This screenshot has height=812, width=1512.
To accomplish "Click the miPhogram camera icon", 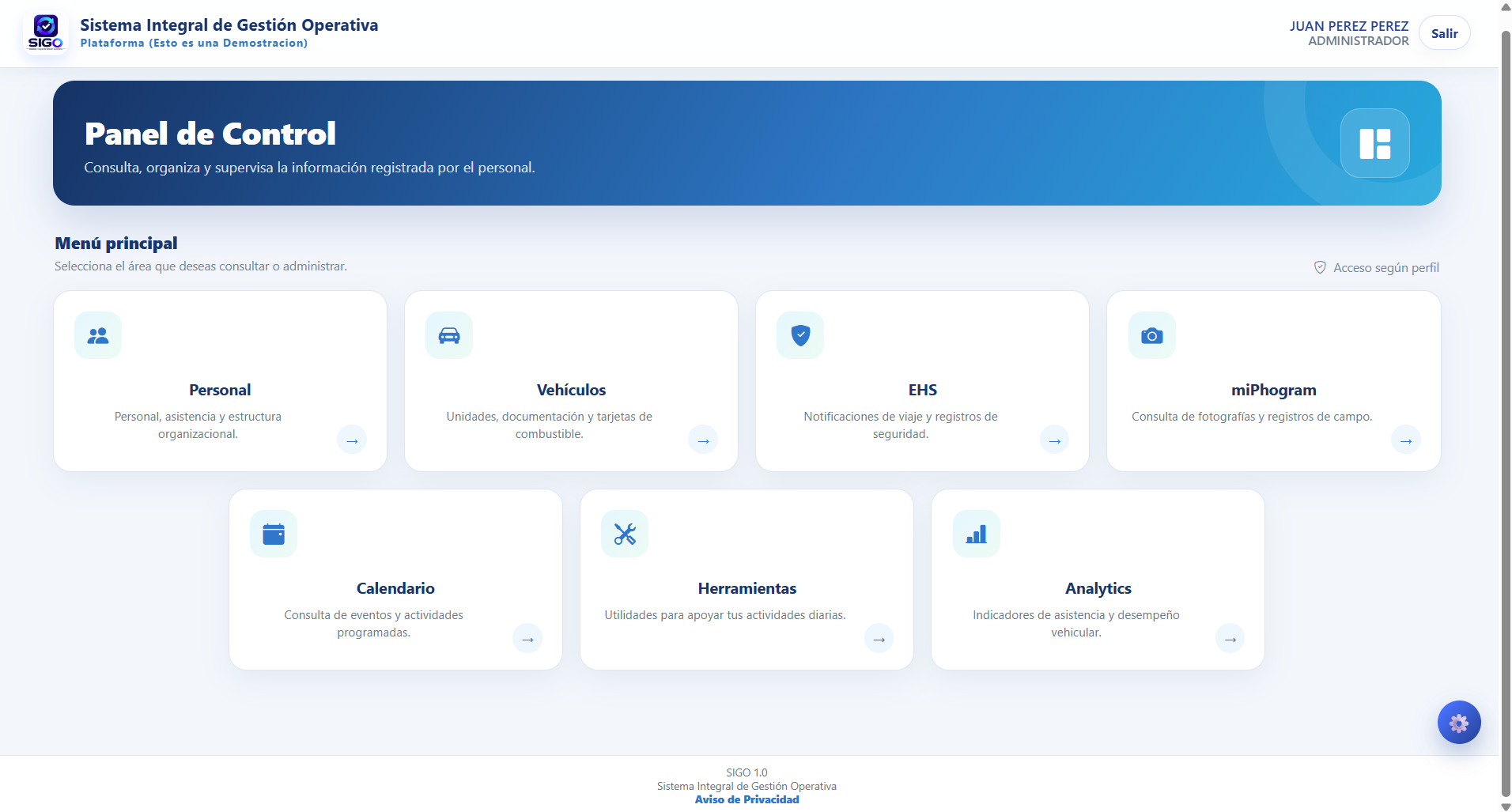I will click(1152, 335).
